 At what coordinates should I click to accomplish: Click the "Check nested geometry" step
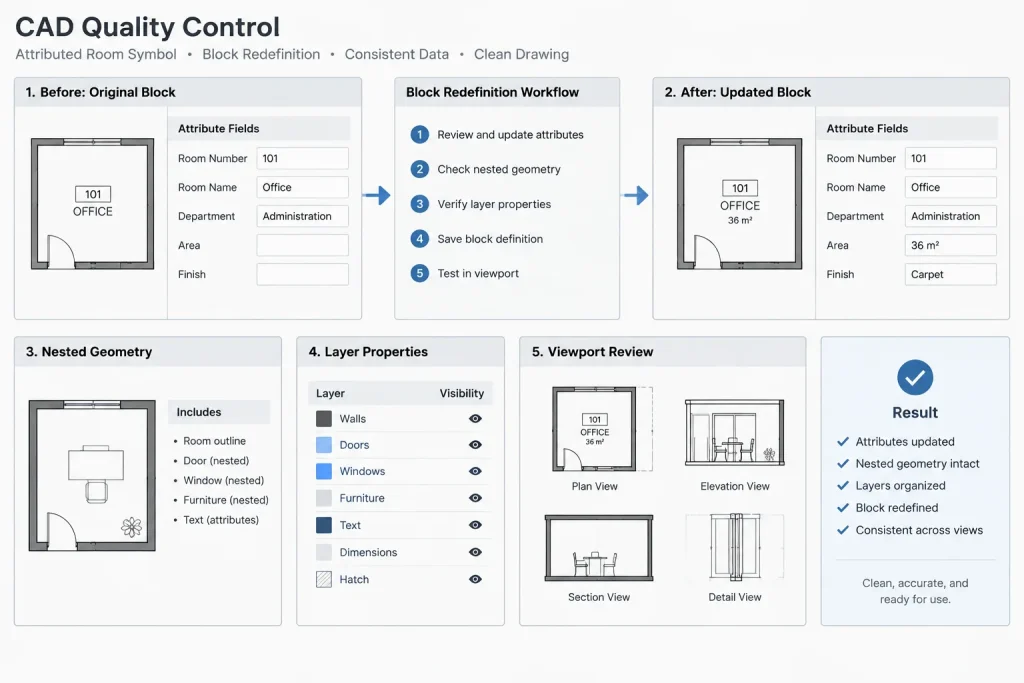pos(485,169)
